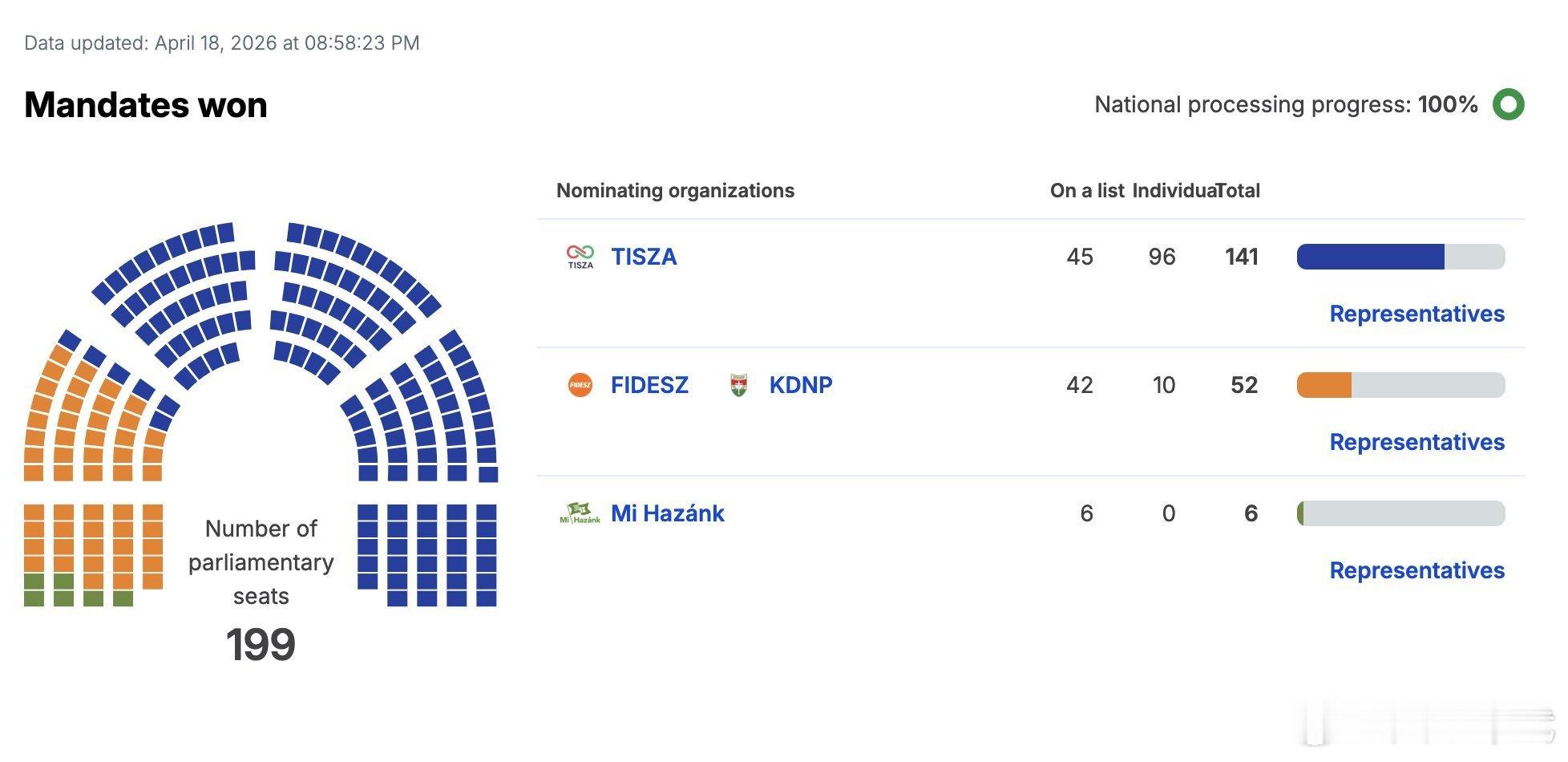Click the orange FIDESZ-KDNP mandate bar

coord(1324,385)
